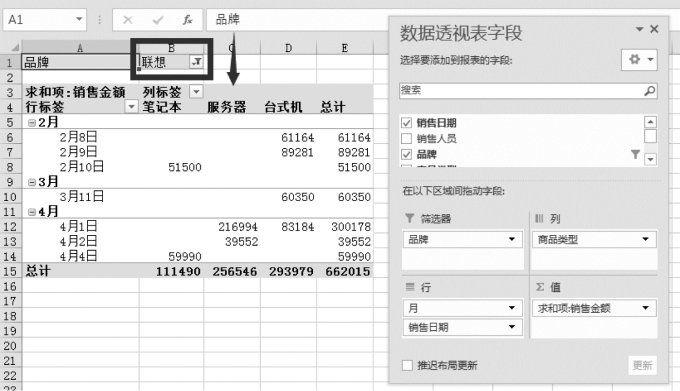
Task: Select column A header
Action: 80,48
